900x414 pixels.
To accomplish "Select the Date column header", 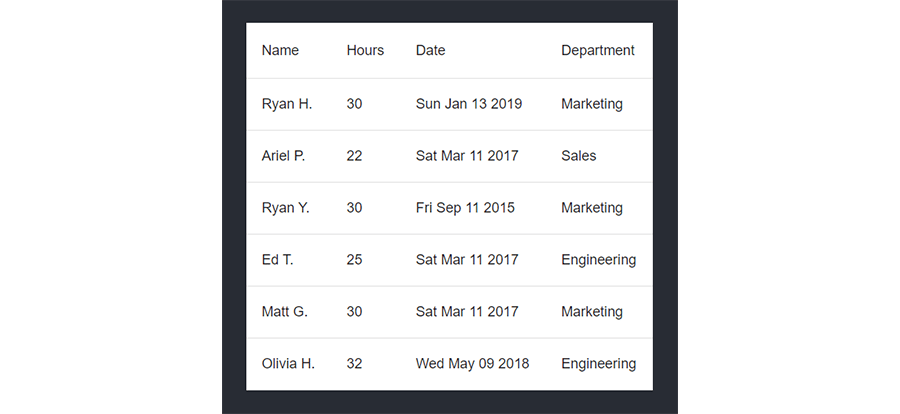I will coord(430,51).
